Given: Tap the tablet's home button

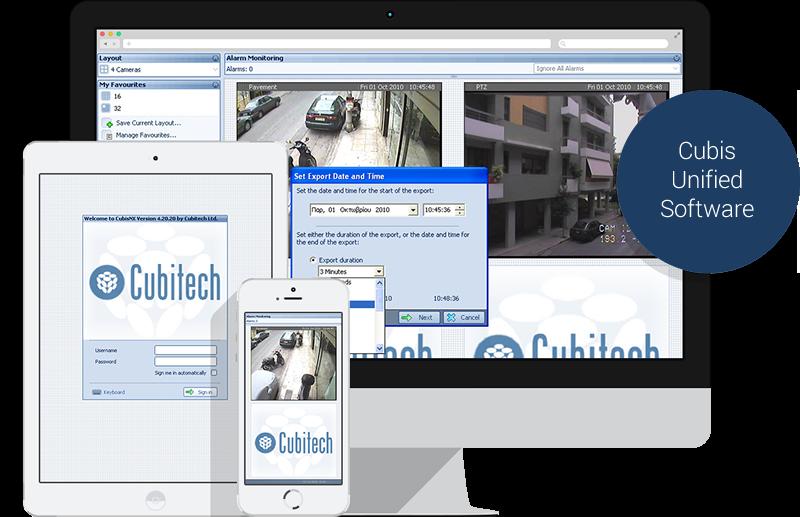Looking at the screenshot, I should (155, 500).
